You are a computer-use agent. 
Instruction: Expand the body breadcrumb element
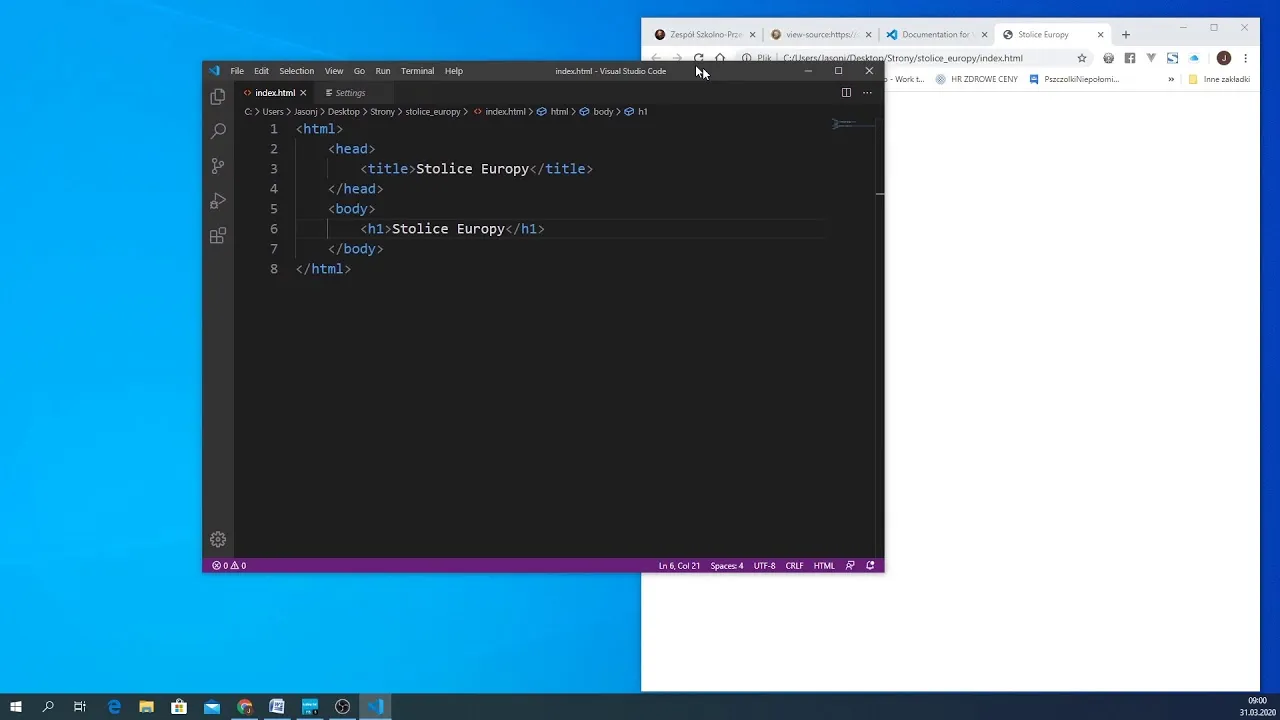(x=603, y=112)
